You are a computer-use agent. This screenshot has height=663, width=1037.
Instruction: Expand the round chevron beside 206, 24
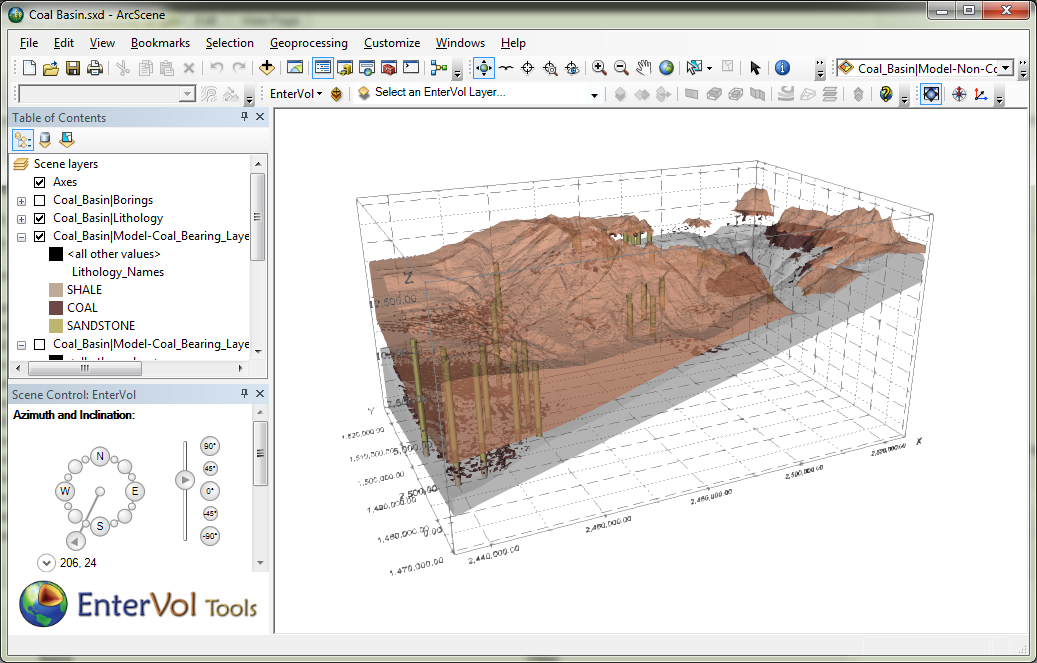(x=46, y=563)
